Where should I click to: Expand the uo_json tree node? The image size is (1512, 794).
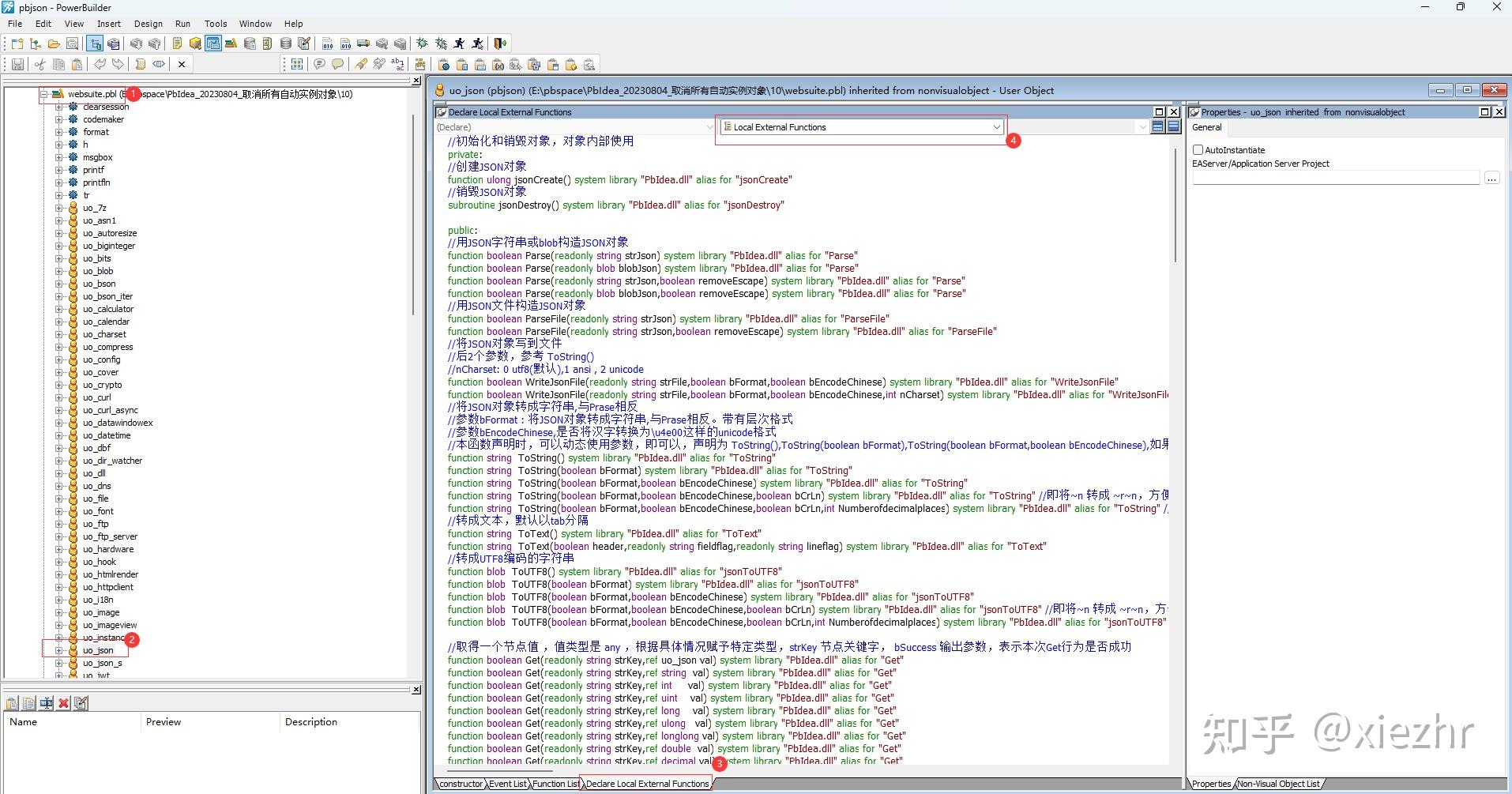[x=58, y=650]
